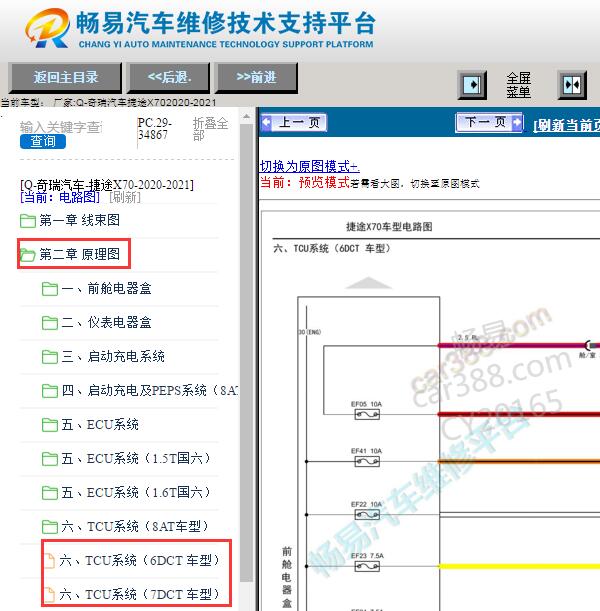The image size is (600, 611).
Task: Click document icon beside TCU系统（6DCT 车型）
Action: (49, 560)
